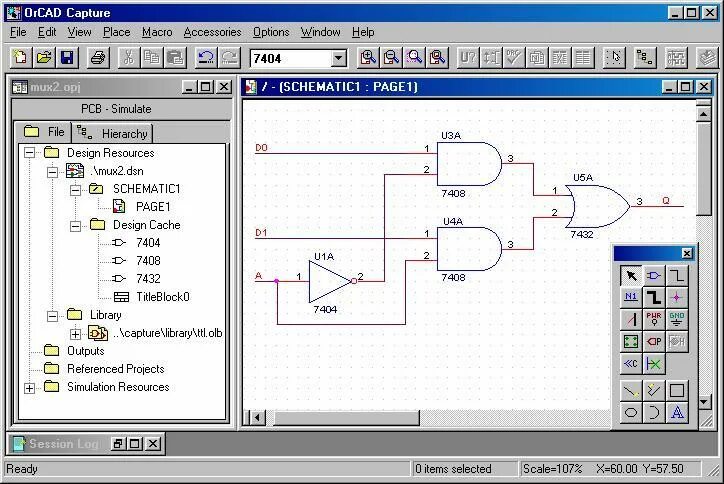This screenshot has height=484, width=724.
Task: Open the Place menu
Action: pos(116,32)
